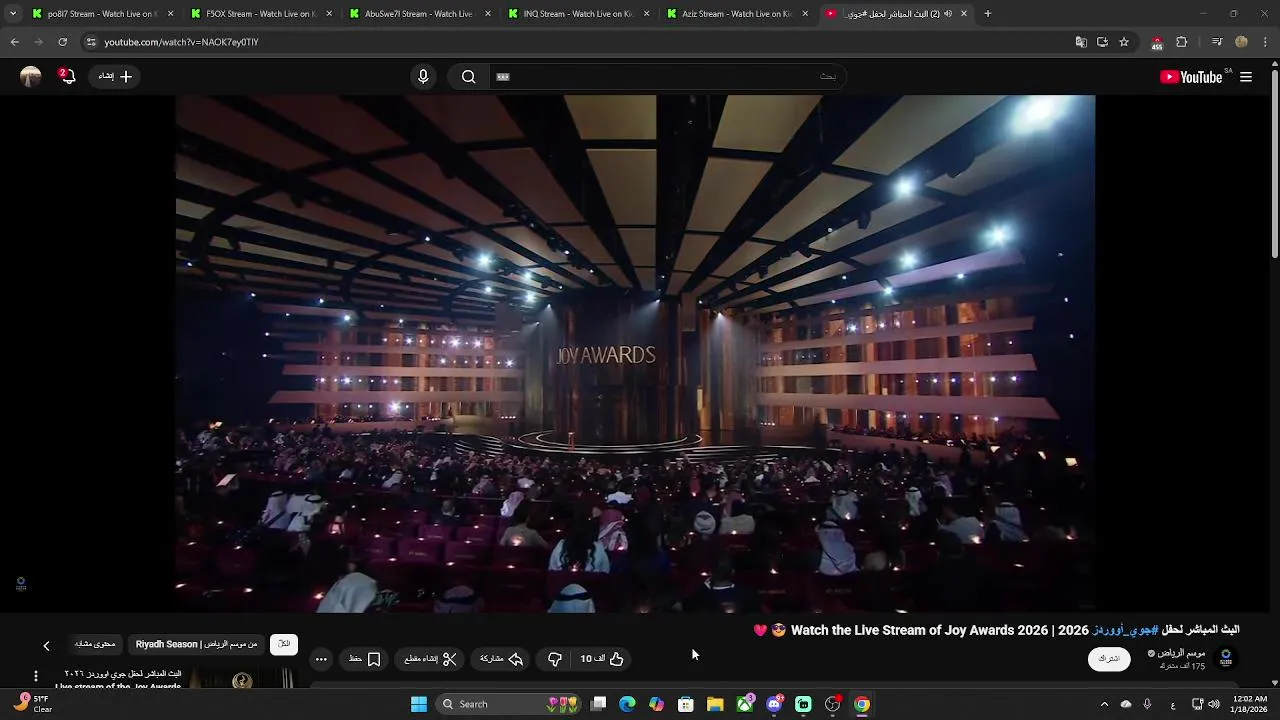Image resolution: width=1280 pixels, height=720 pixels.
Task: Open the extension with 455 badge
Action: click(x=1157, y=43)
